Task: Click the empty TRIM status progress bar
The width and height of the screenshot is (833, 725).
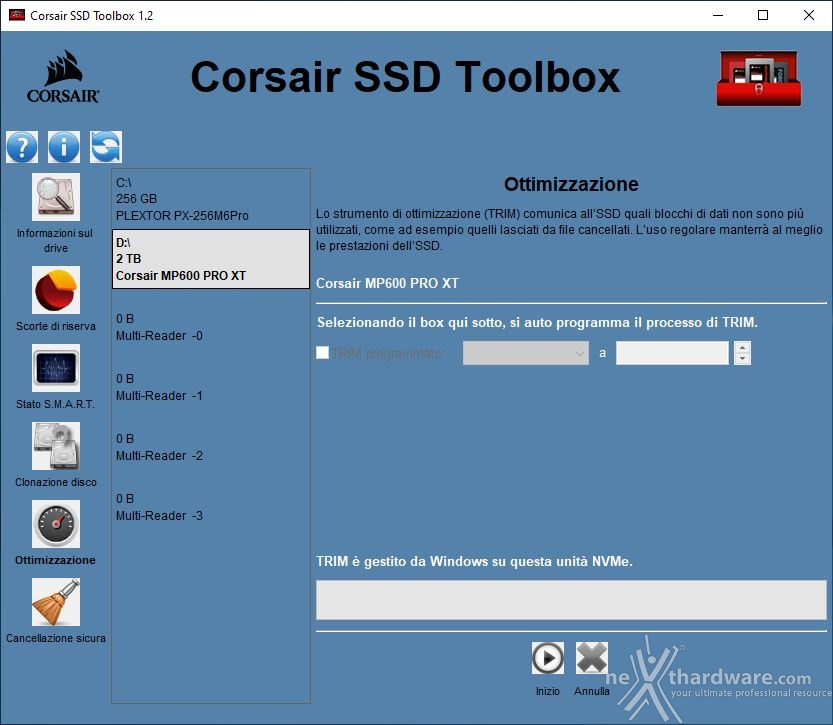Action: (571, 600)
